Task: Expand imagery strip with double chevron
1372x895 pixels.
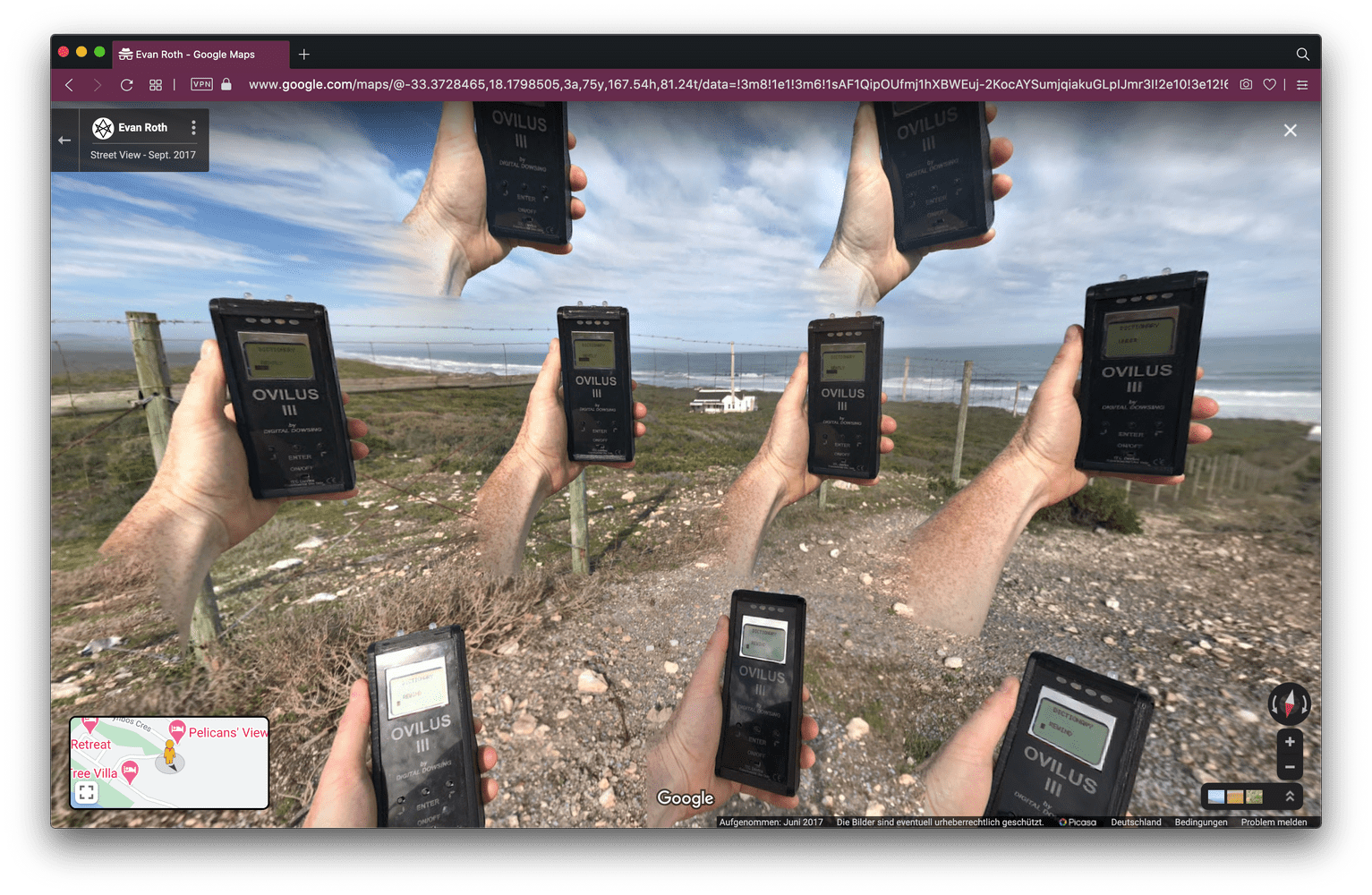Action: (x=1290, y=797)
